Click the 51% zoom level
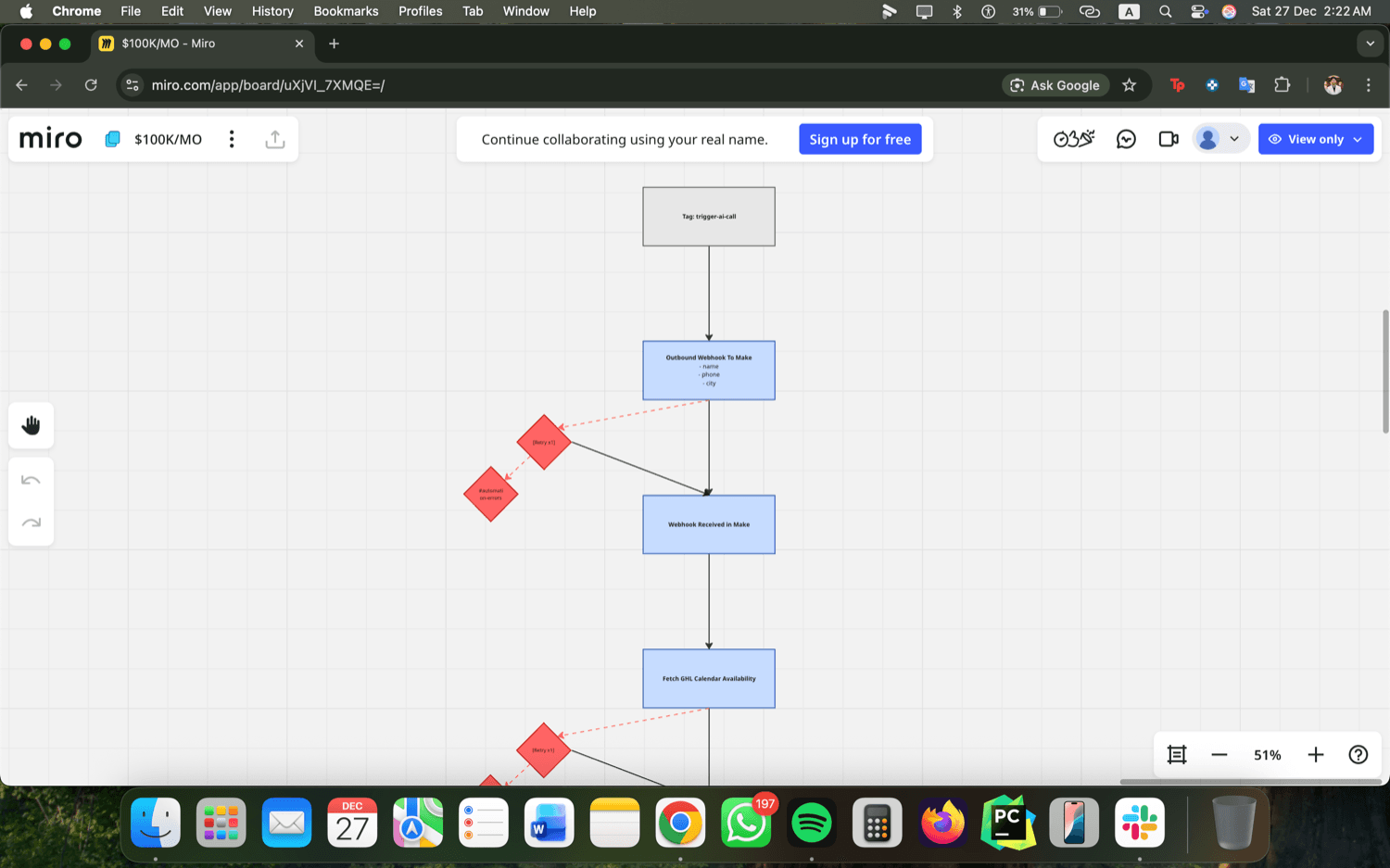 point(1268,755)
